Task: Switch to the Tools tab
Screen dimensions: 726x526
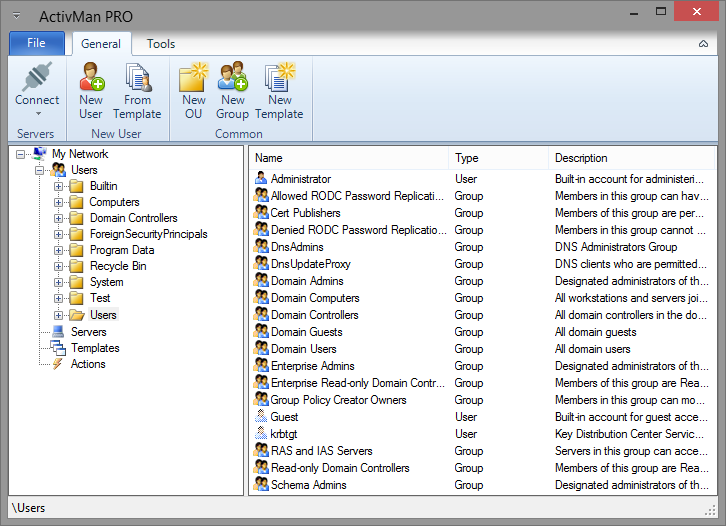Action: [161, 44]
